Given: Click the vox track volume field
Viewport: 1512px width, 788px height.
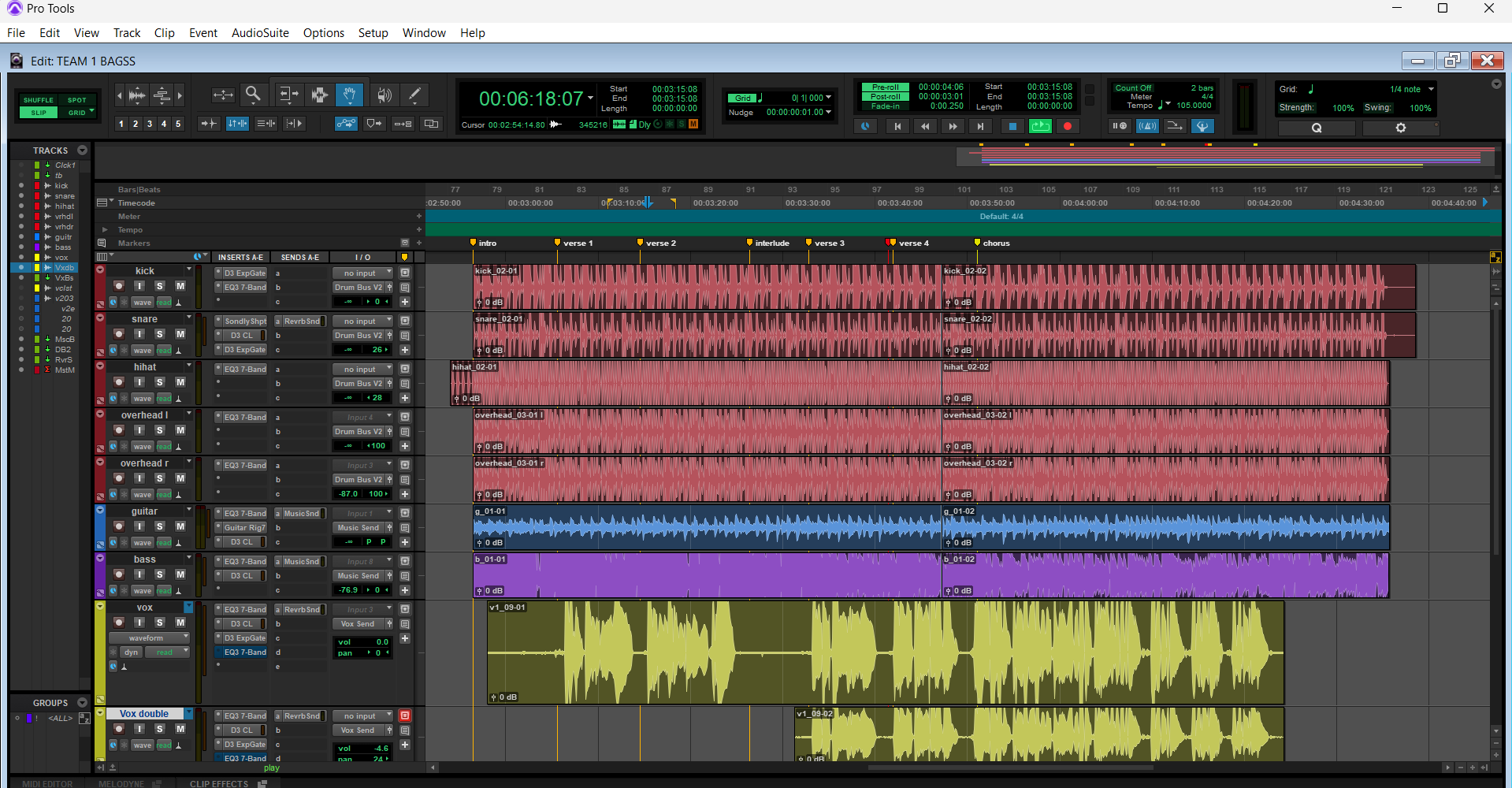Looking at the screenshot, I should (362, 641).
